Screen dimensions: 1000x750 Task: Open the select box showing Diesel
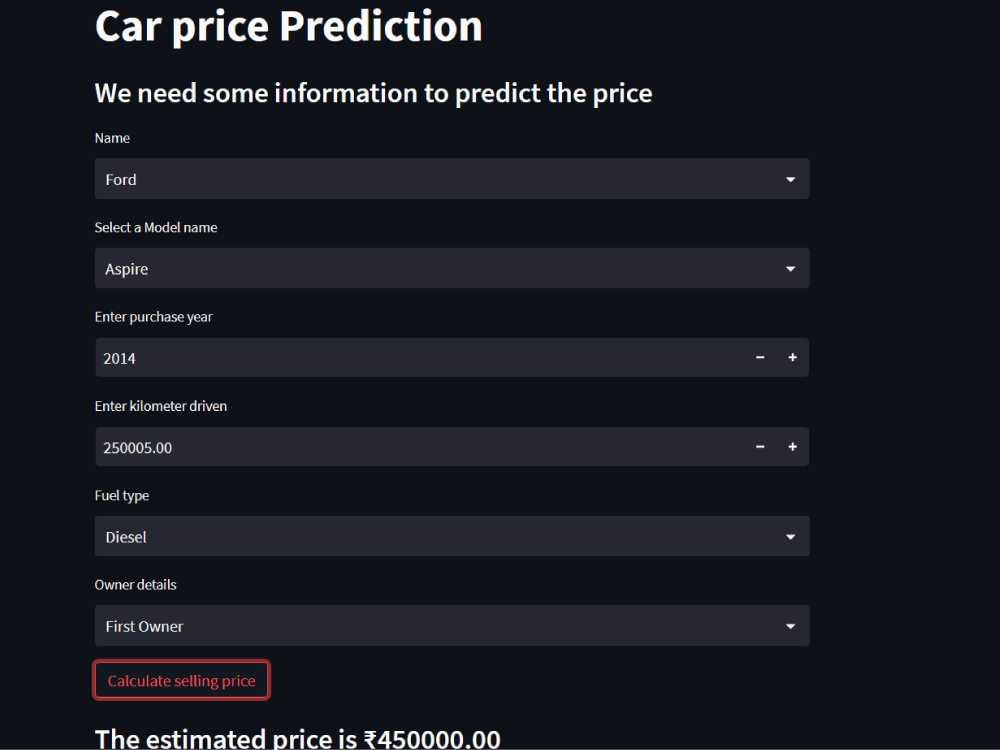click(452, 536)
